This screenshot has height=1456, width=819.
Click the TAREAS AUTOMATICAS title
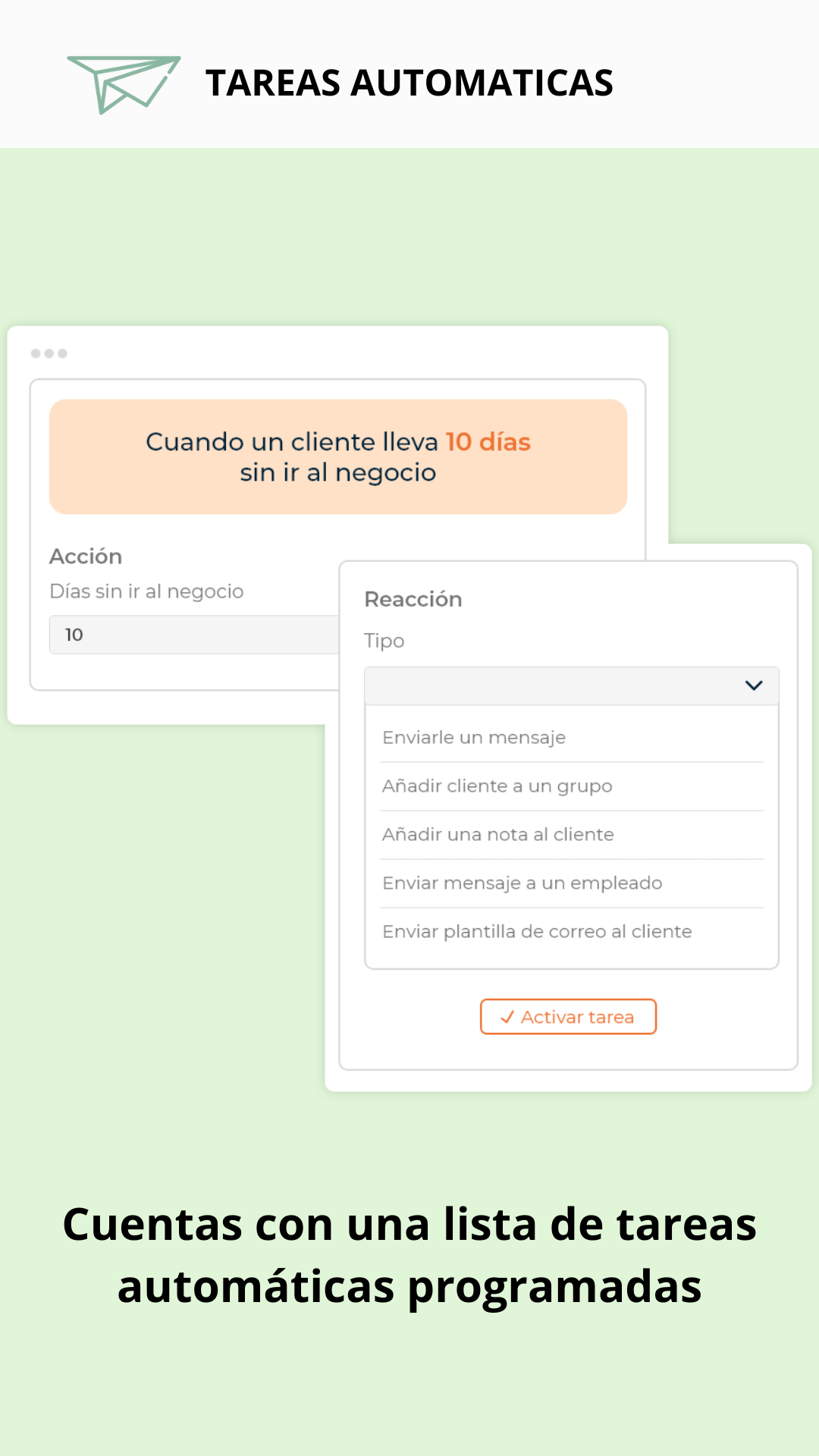coord(409,83)
